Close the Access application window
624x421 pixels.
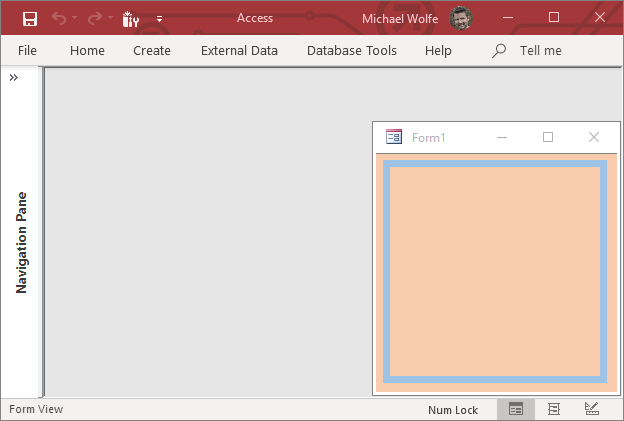coord(600,17)
